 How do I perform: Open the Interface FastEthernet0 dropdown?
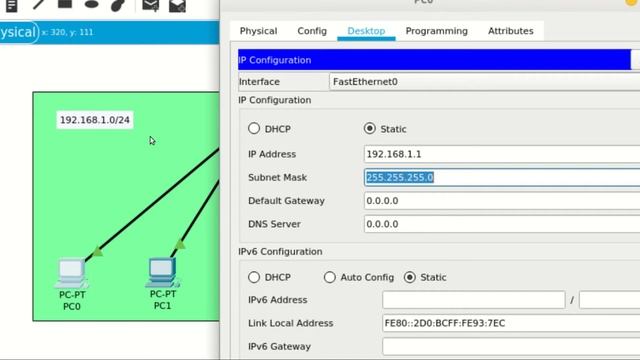click(x=484, y=82)
